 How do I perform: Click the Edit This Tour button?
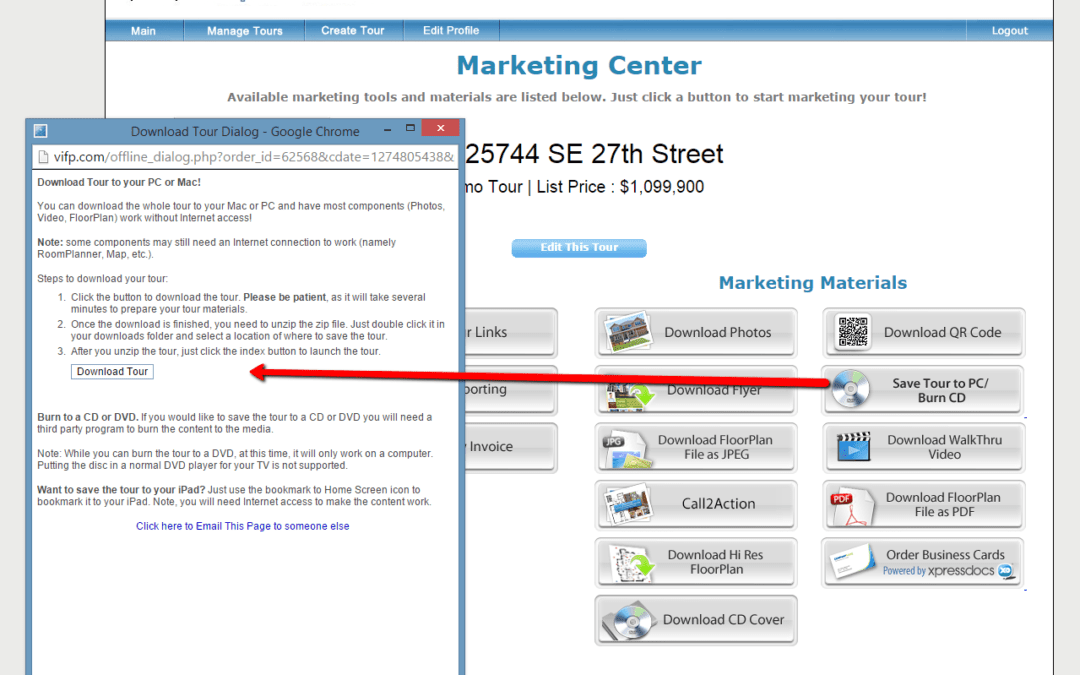[x=579, y=248]
